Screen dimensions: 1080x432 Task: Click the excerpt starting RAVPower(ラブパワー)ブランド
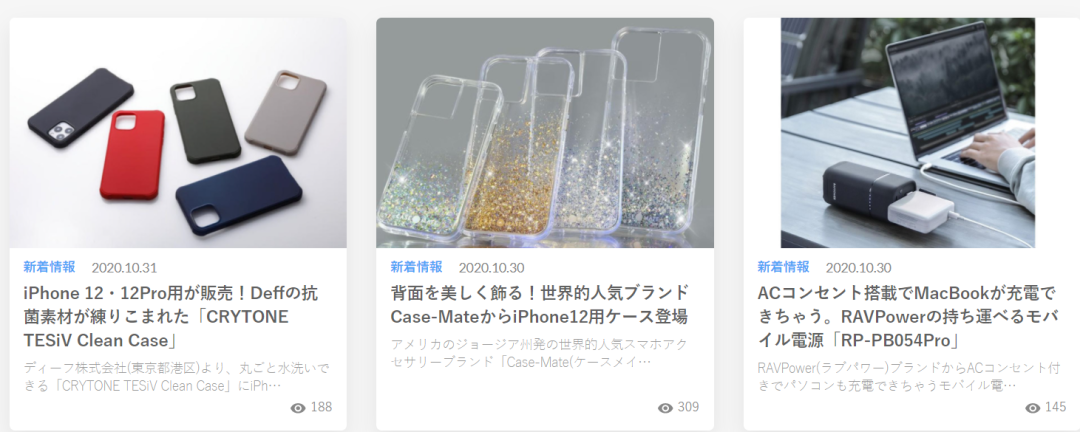[908, 377]
